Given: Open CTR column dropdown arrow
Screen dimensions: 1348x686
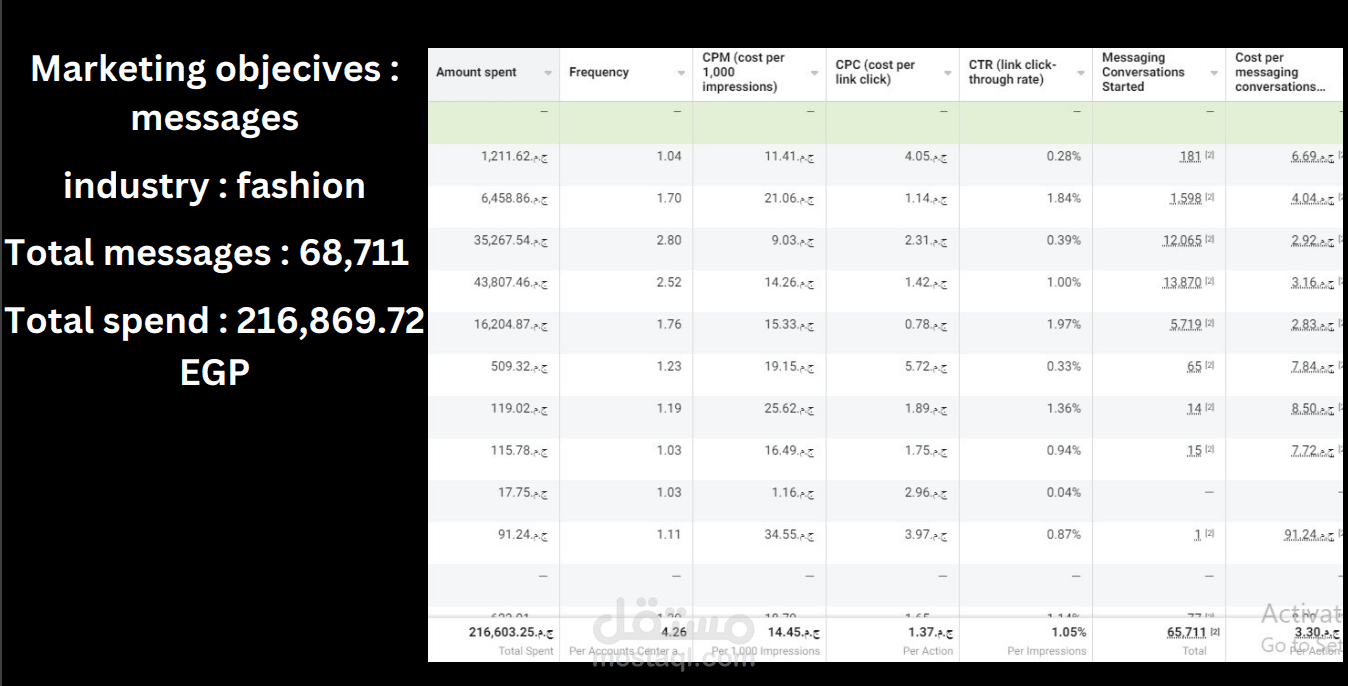Looking at the screenshot, I should click(1080, 73).
